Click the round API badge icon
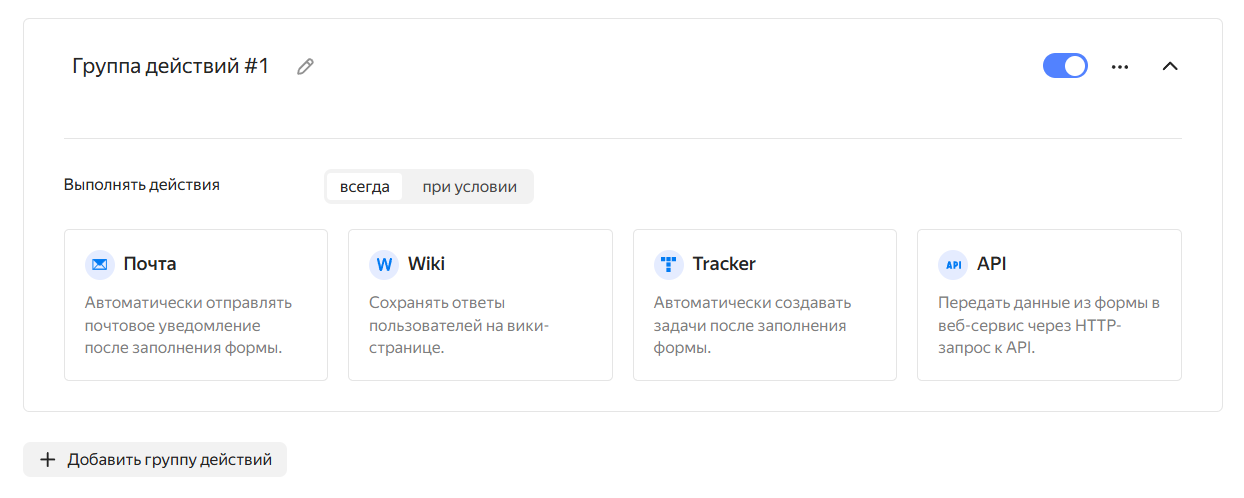The width and height of the screenshot is (1244, 498). click(x=953, y=265)
